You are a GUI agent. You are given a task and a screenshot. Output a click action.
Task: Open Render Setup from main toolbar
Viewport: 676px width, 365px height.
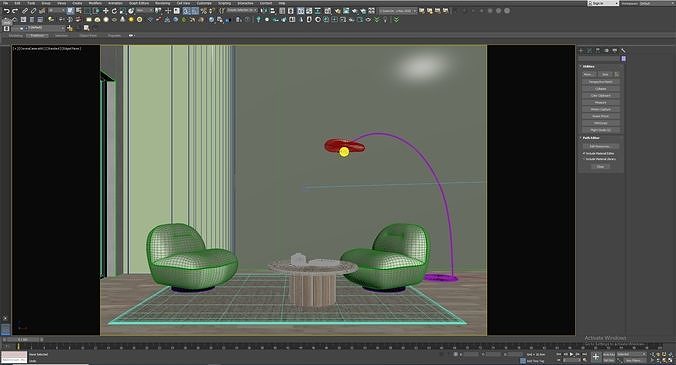(x=338, y=11)
